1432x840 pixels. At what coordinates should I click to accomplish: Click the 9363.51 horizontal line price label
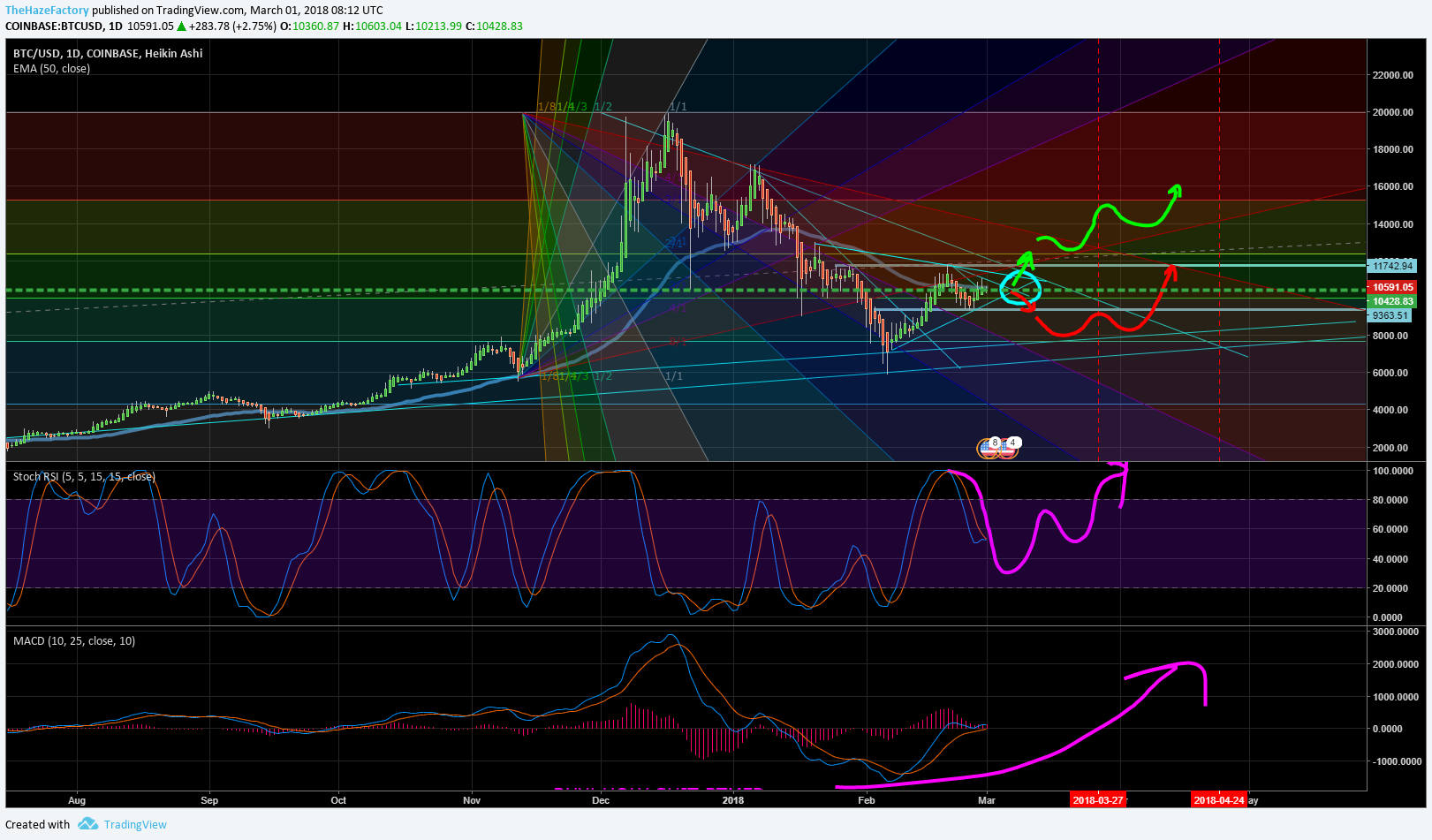pyautogui.click(x=1390, y=315)
